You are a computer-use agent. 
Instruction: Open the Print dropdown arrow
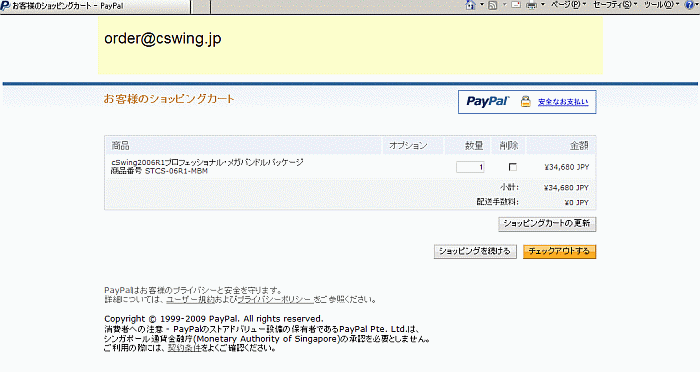(x=543, y=5)
